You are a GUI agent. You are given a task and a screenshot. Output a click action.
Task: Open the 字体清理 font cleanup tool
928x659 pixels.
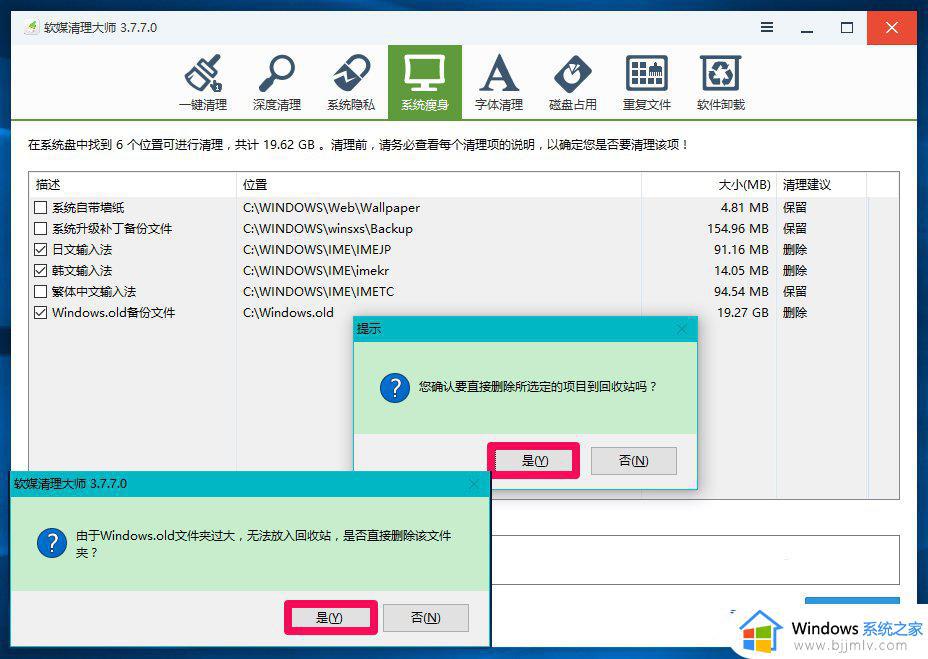pos(499,82)
